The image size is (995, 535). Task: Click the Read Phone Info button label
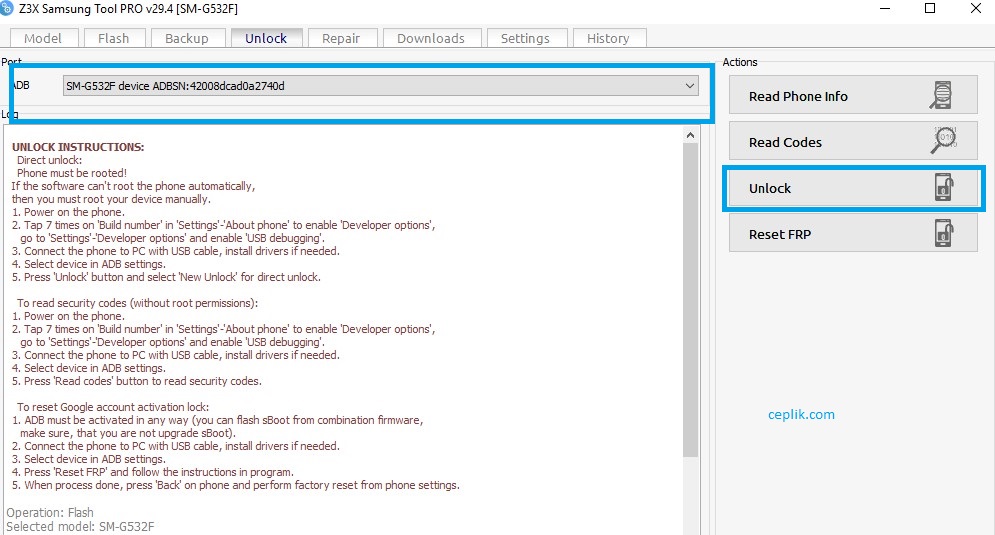(x=798, y=96)
